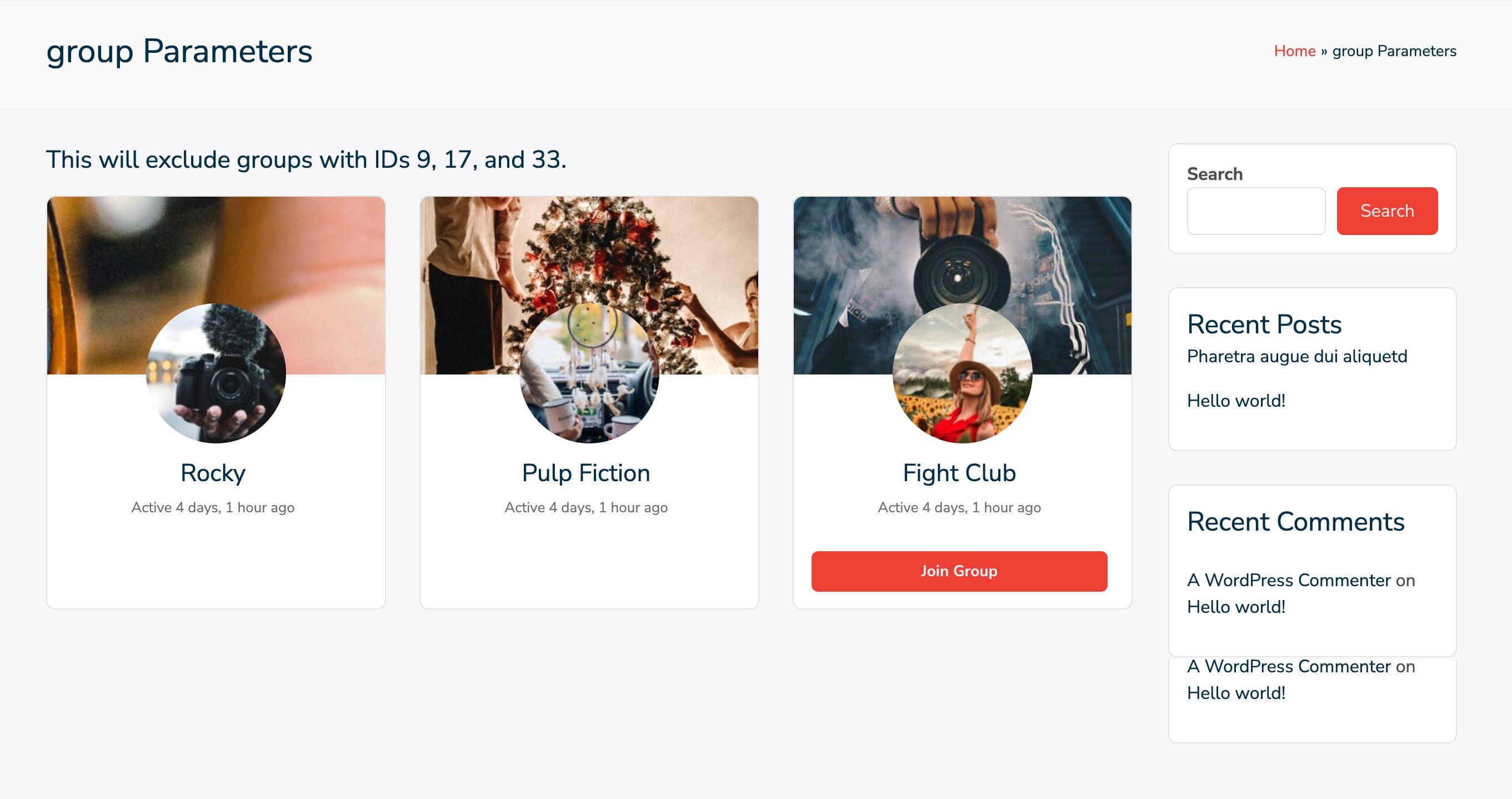
Task: Click second A WordPress Commenter author link
Action: click(1288, 666)
